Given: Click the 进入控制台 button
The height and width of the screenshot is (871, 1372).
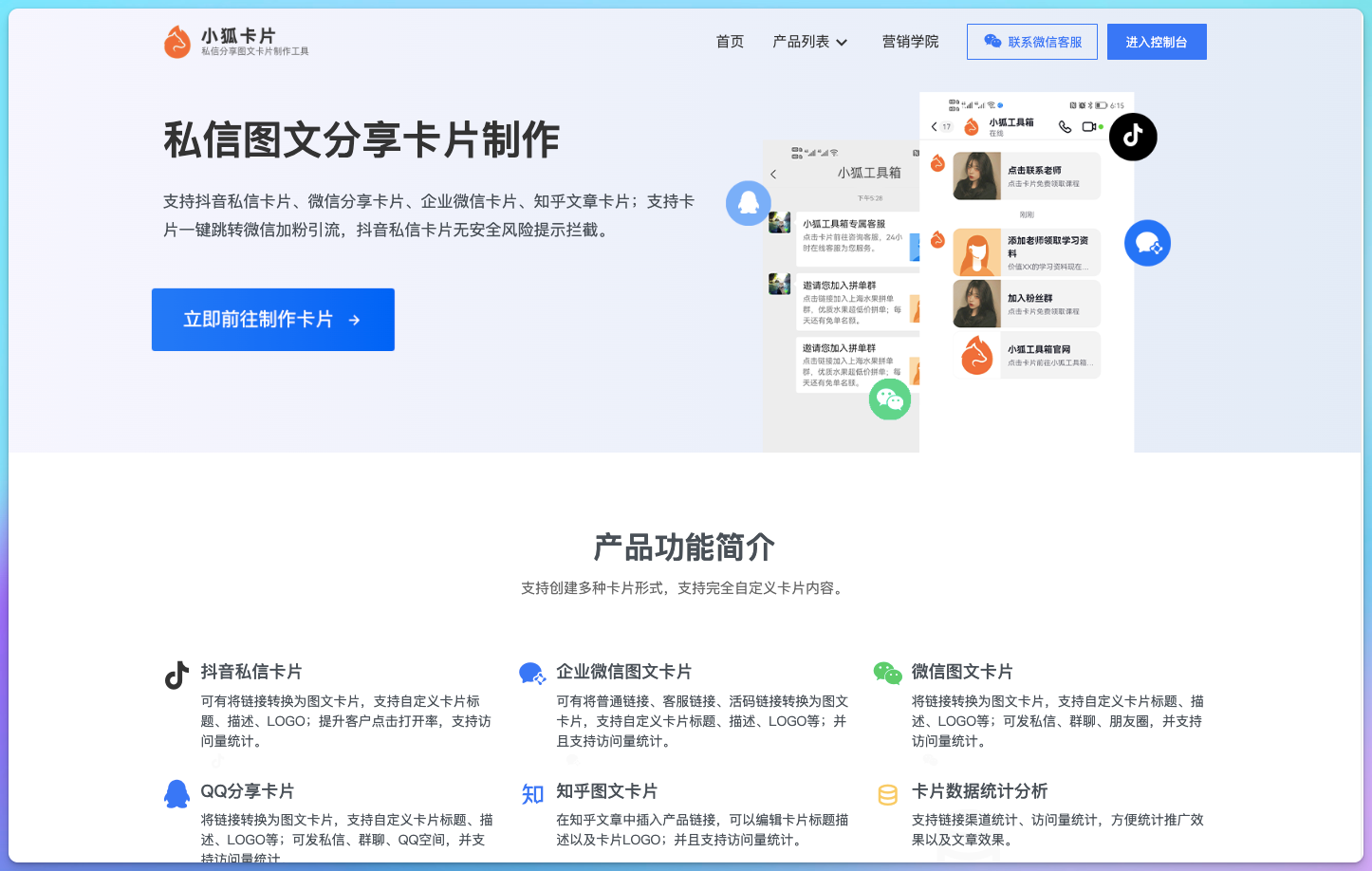Looking at the screenshot, I should coord(1157,42).
